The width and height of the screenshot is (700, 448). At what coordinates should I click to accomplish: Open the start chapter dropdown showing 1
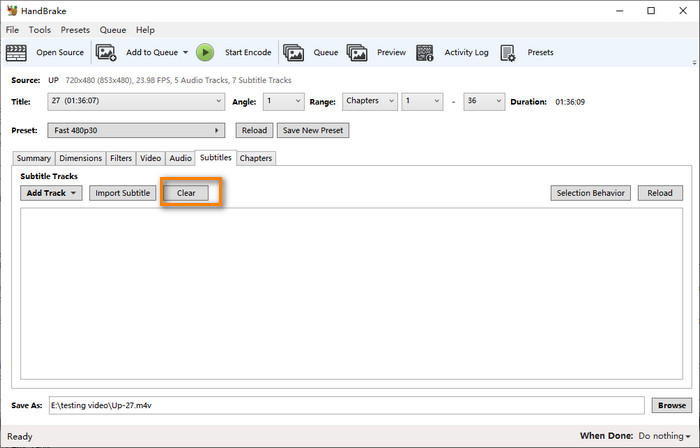coord(422,101)
